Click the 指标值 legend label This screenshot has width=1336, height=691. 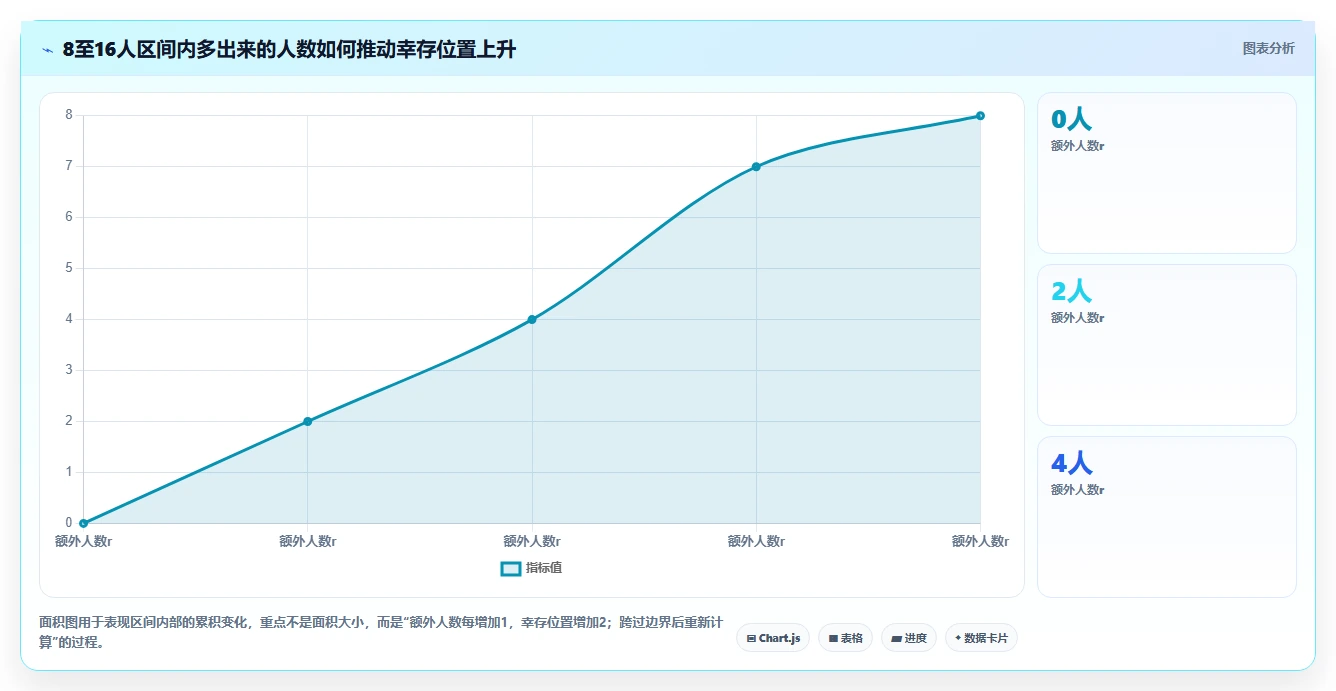click(544, 568)
